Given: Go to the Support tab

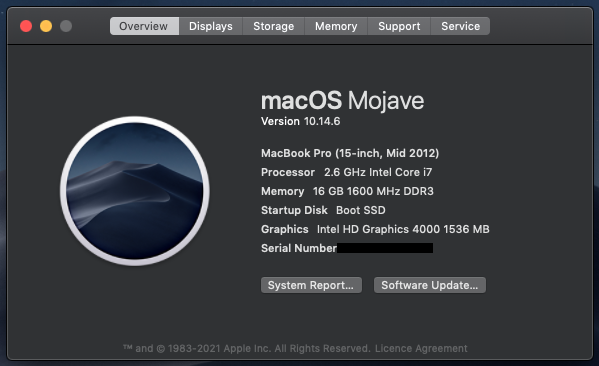Looking at the screenshot, I should pos(399,26).
